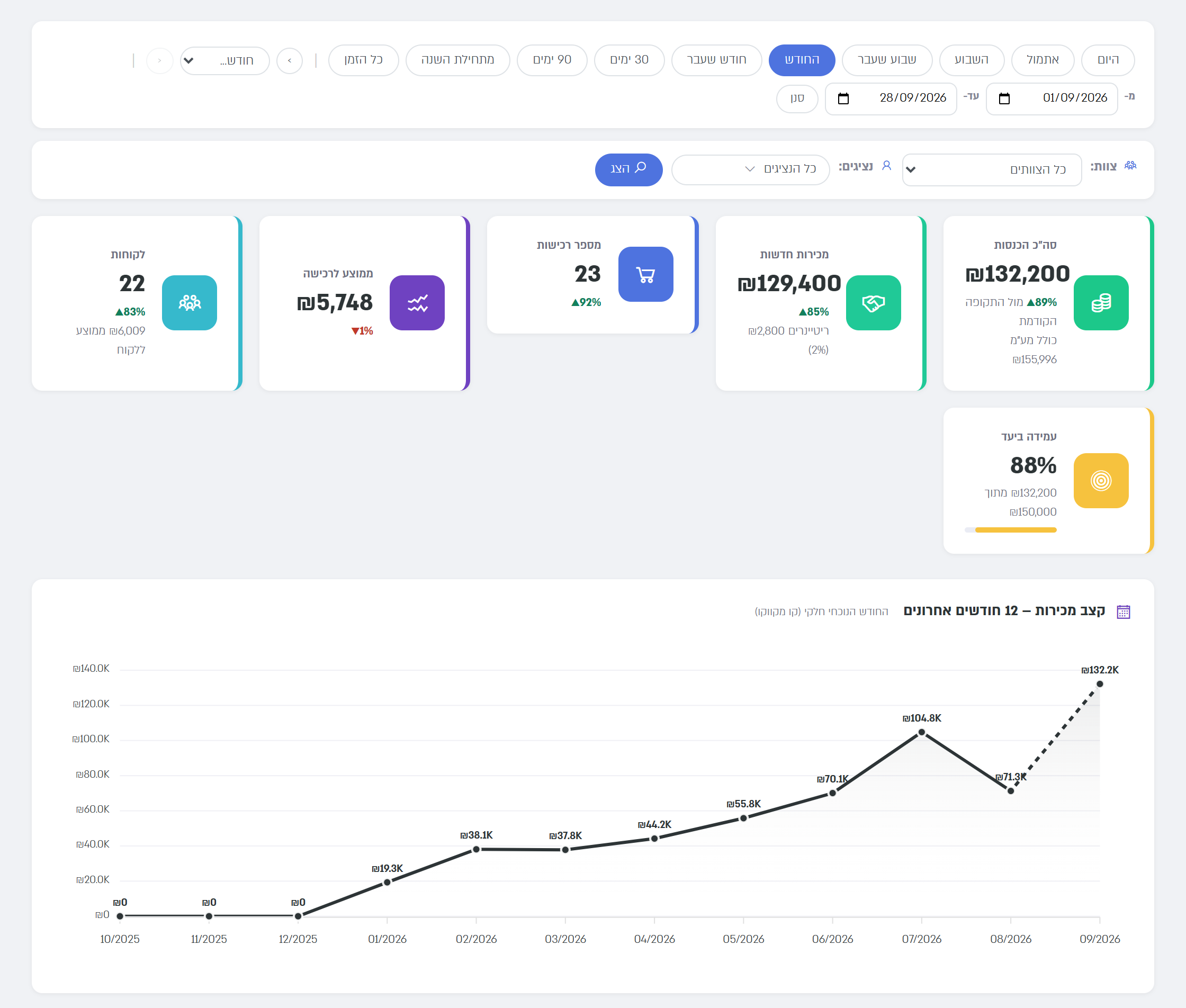This screenshot has height=1008, width=1186.
Task: Select the היום date range tab
Action: 1108,60
